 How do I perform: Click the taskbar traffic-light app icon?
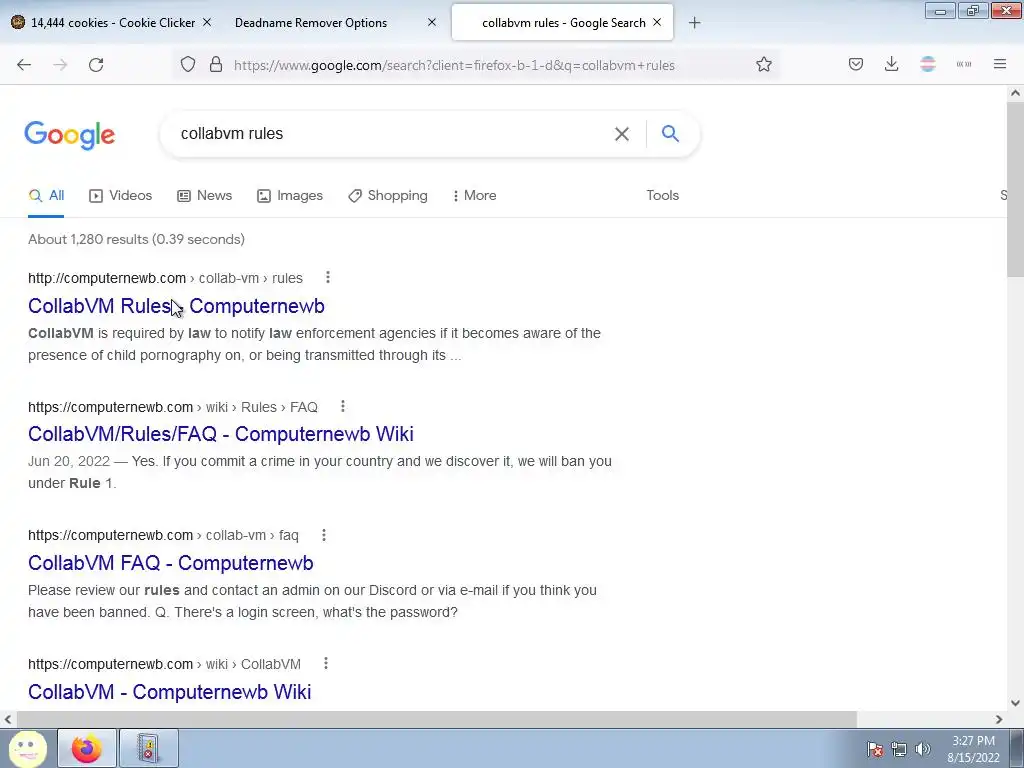pos(148,748)
